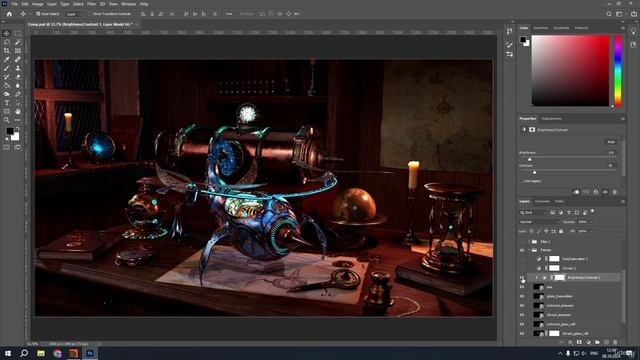This screenshot has width=640, height=360.
Task: Click the Home icon in options bar
Action: pos(9,14)
